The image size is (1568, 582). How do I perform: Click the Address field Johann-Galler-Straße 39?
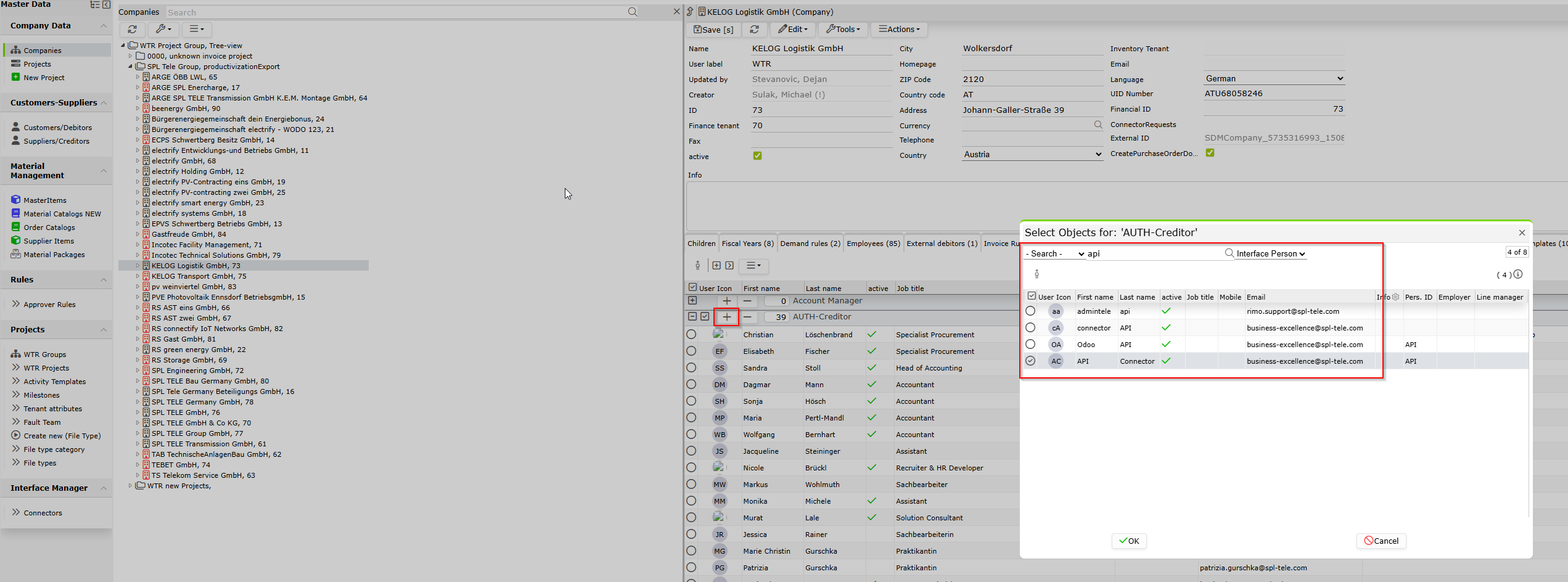1032,110
